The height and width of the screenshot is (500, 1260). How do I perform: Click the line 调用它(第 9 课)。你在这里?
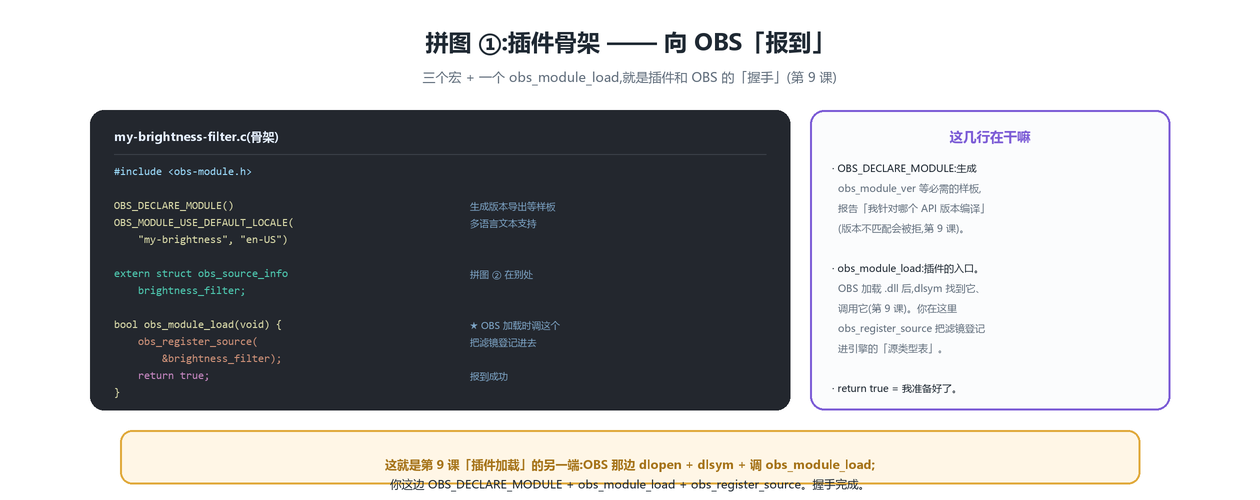[897, 308]
